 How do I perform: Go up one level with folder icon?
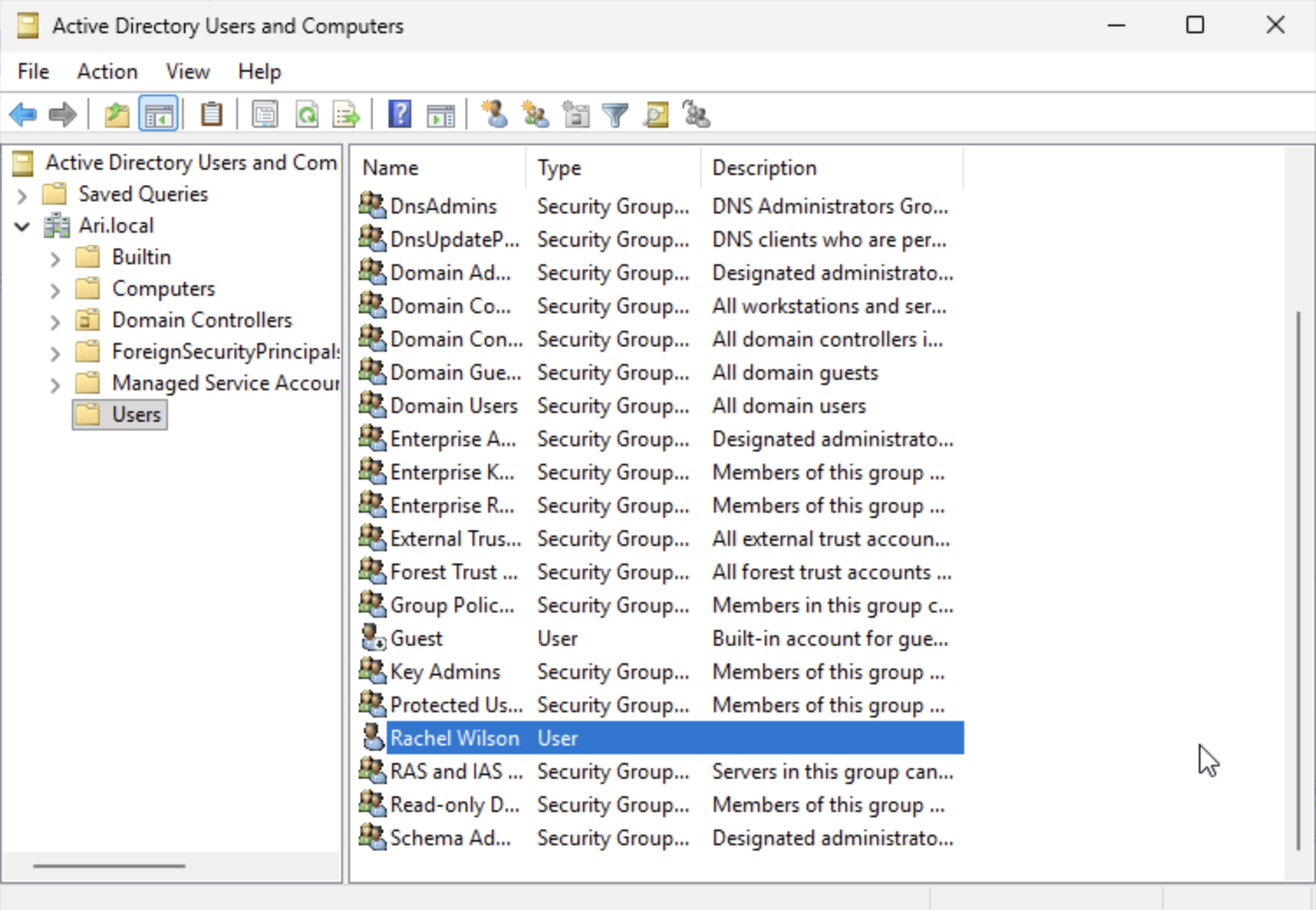point(116,115)
